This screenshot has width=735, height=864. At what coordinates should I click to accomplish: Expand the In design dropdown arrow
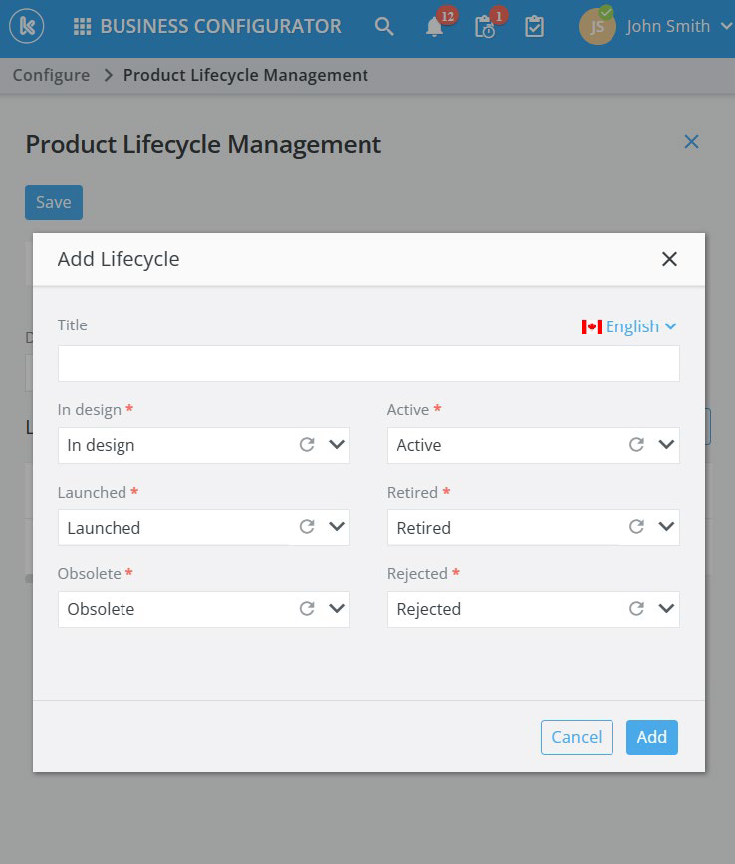point(337,445)
